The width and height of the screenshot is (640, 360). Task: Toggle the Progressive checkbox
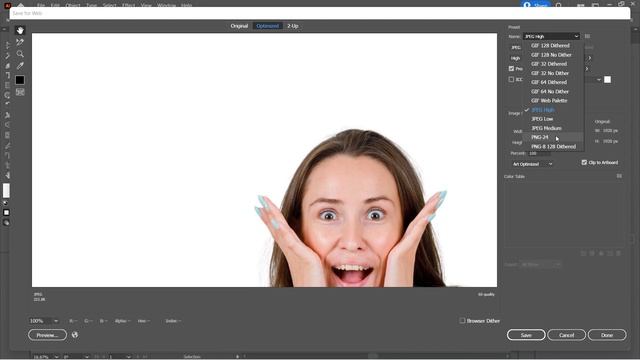point(511,69)
